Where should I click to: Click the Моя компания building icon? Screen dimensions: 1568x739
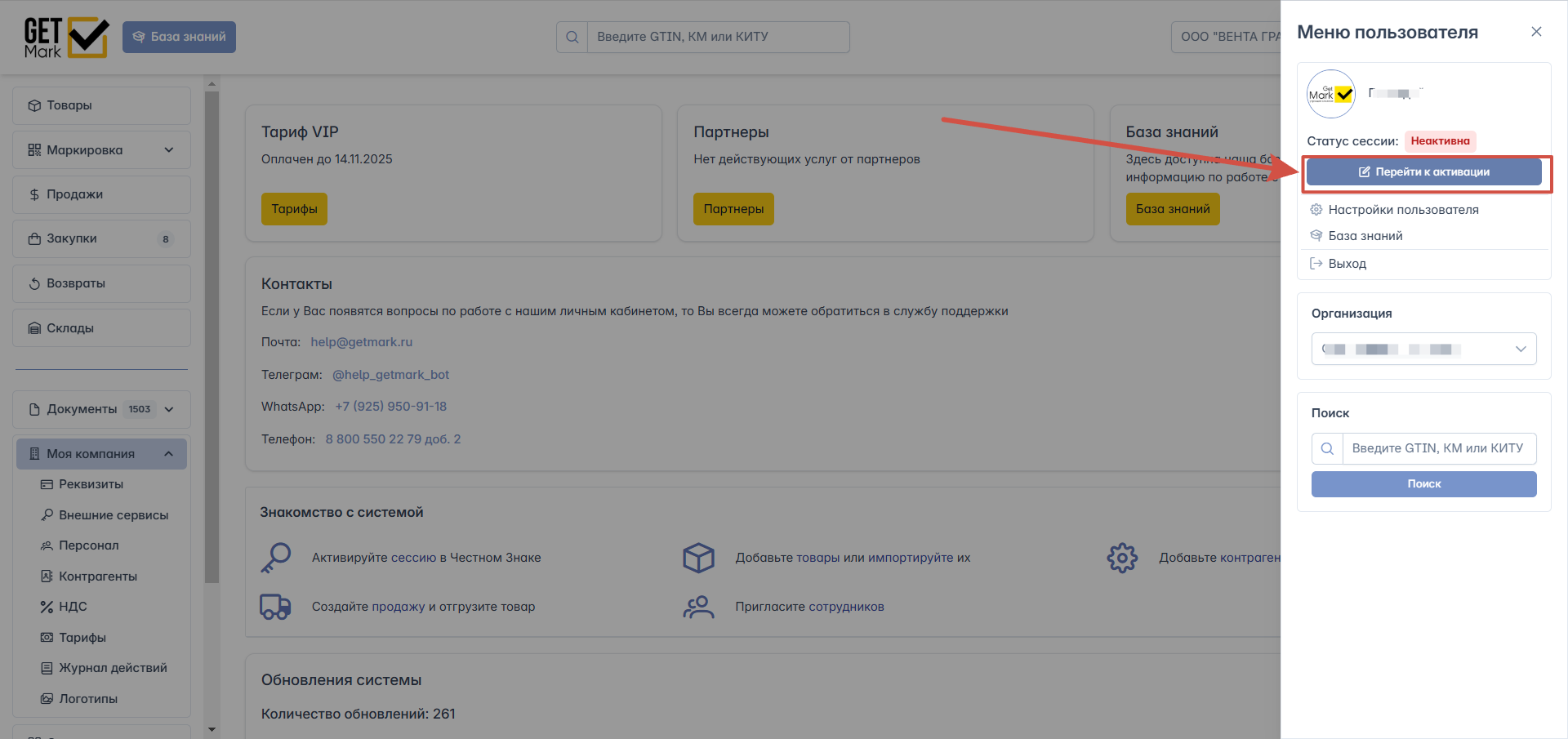pyautogui.click(x=34, y=454)
